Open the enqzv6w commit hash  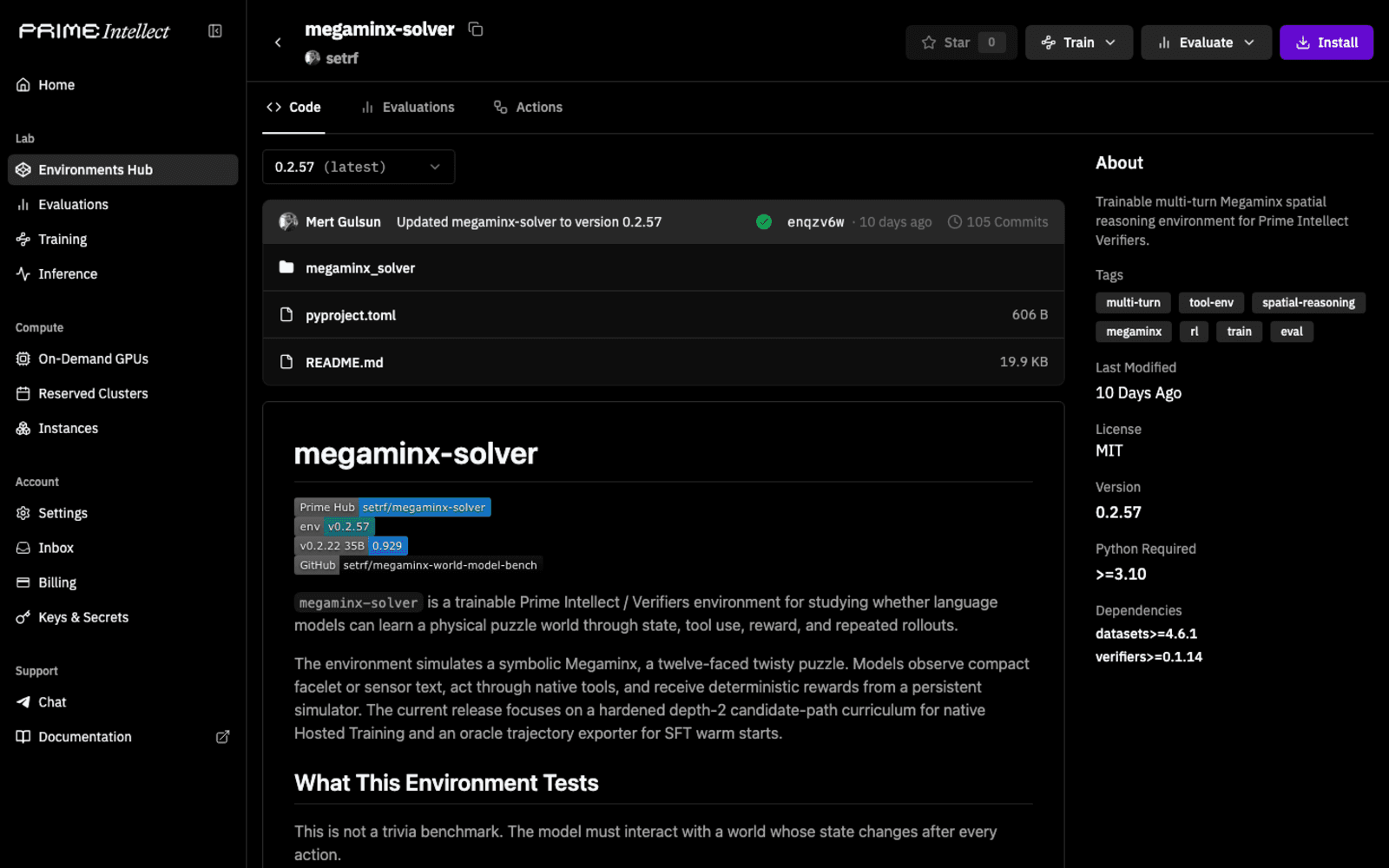point(815,221)
